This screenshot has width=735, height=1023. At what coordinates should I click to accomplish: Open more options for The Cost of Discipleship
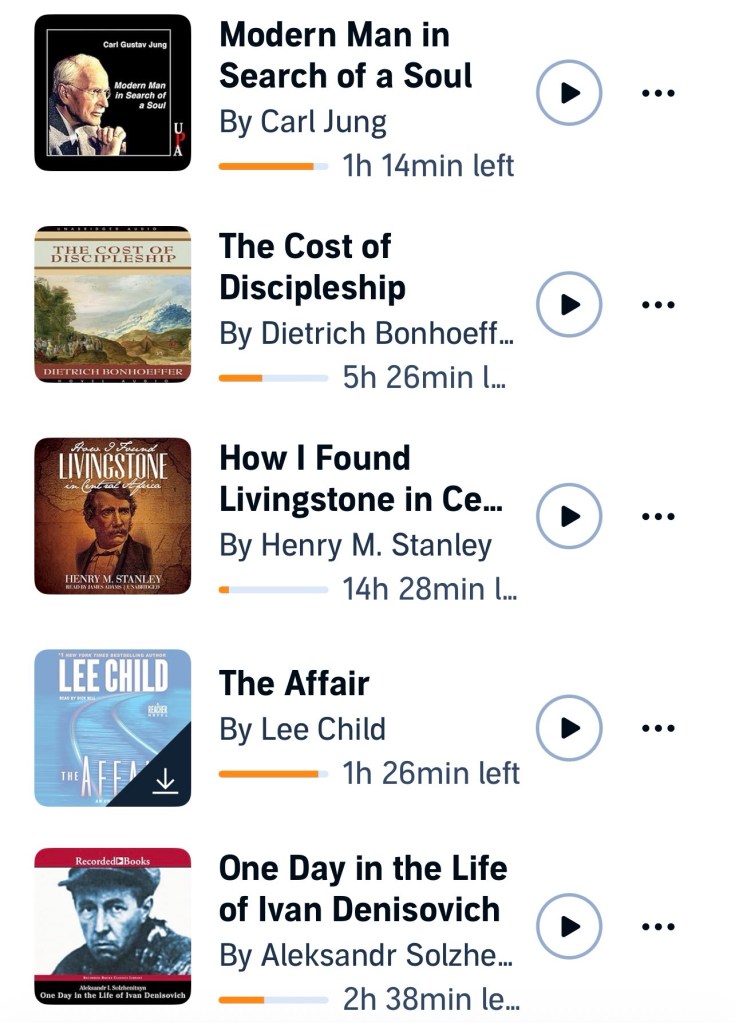658,304
